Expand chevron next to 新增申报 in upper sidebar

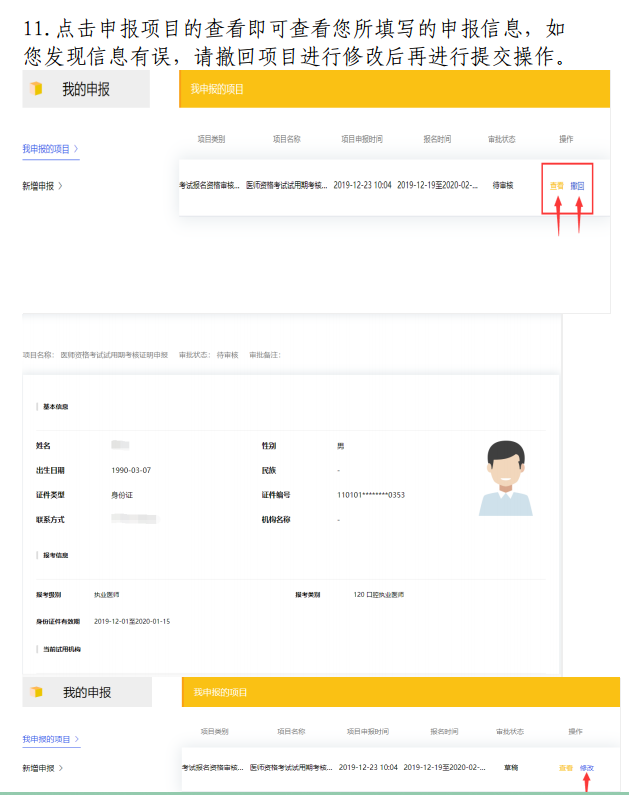coord(61,186)
